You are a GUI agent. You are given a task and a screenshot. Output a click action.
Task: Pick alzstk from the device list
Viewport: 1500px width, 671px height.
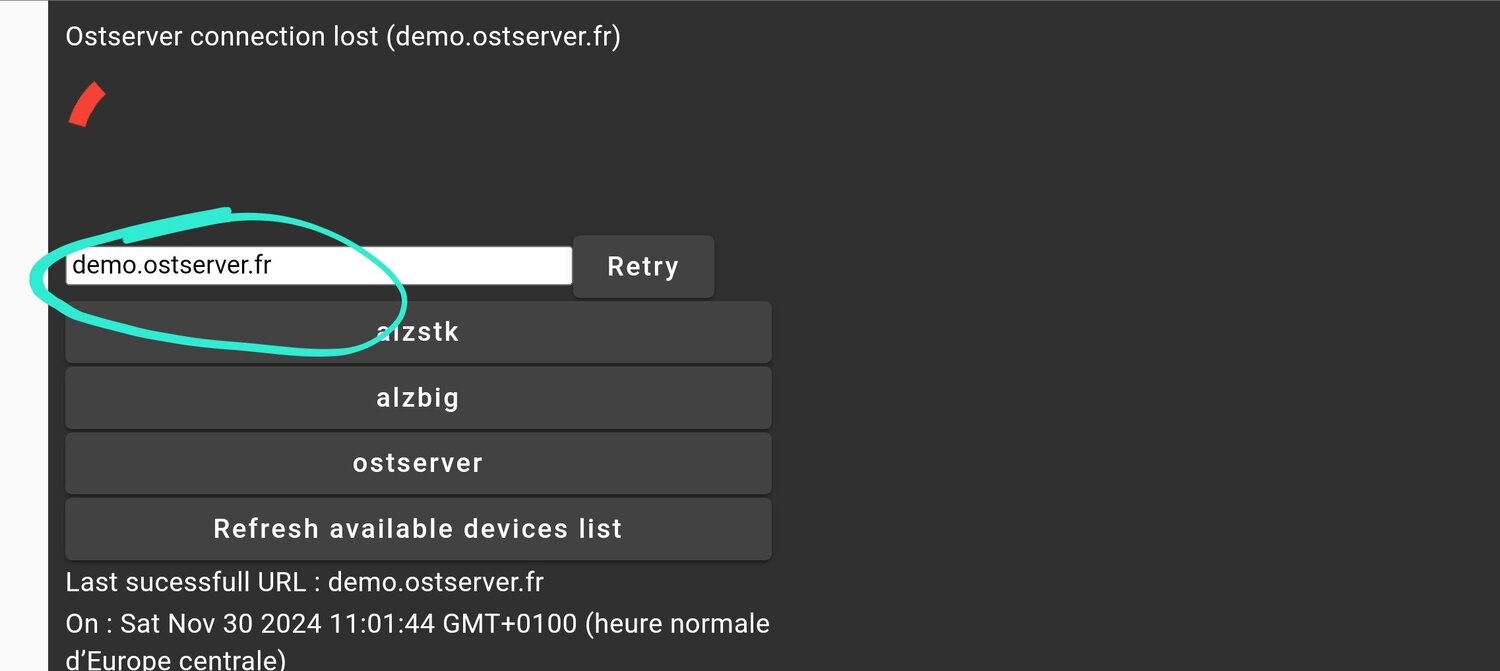(417, 331)
